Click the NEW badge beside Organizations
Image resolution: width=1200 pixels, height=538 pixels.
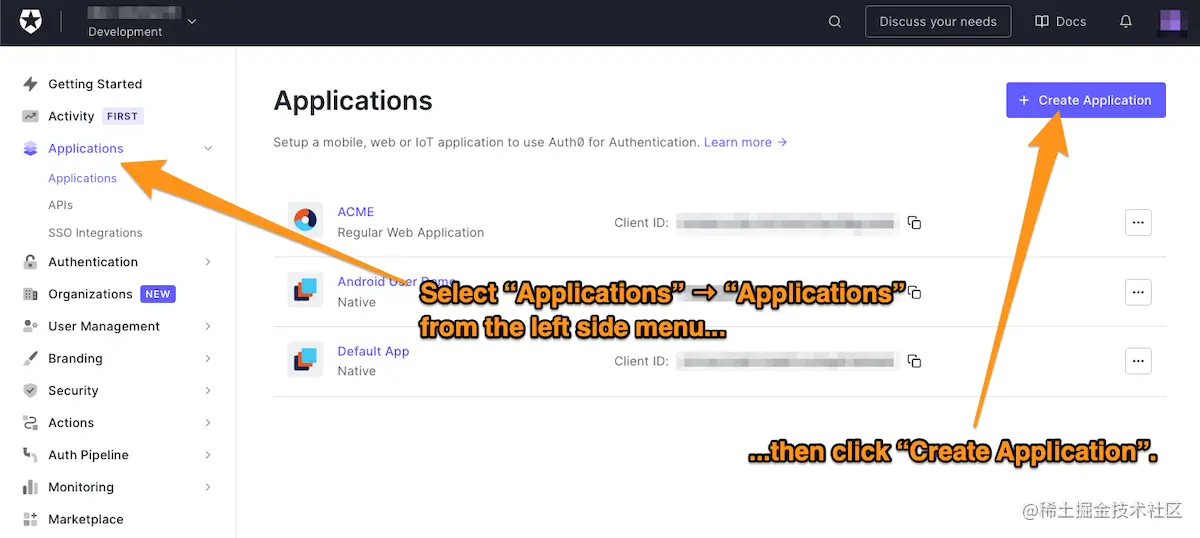point(158,294)
